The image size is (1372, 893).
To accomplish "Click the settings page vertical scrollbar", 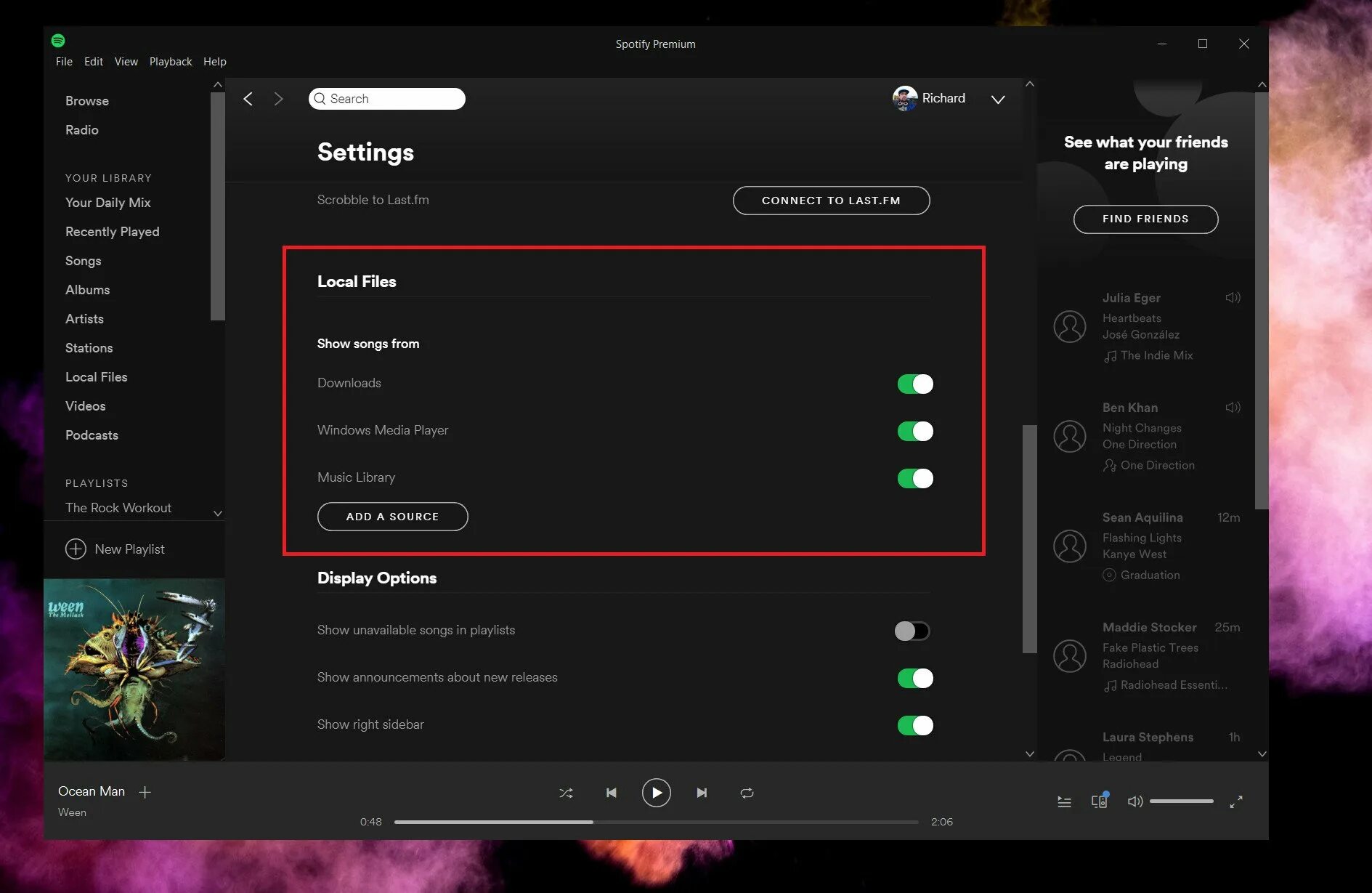I will pyautogui.click(x=1030, y=539).
